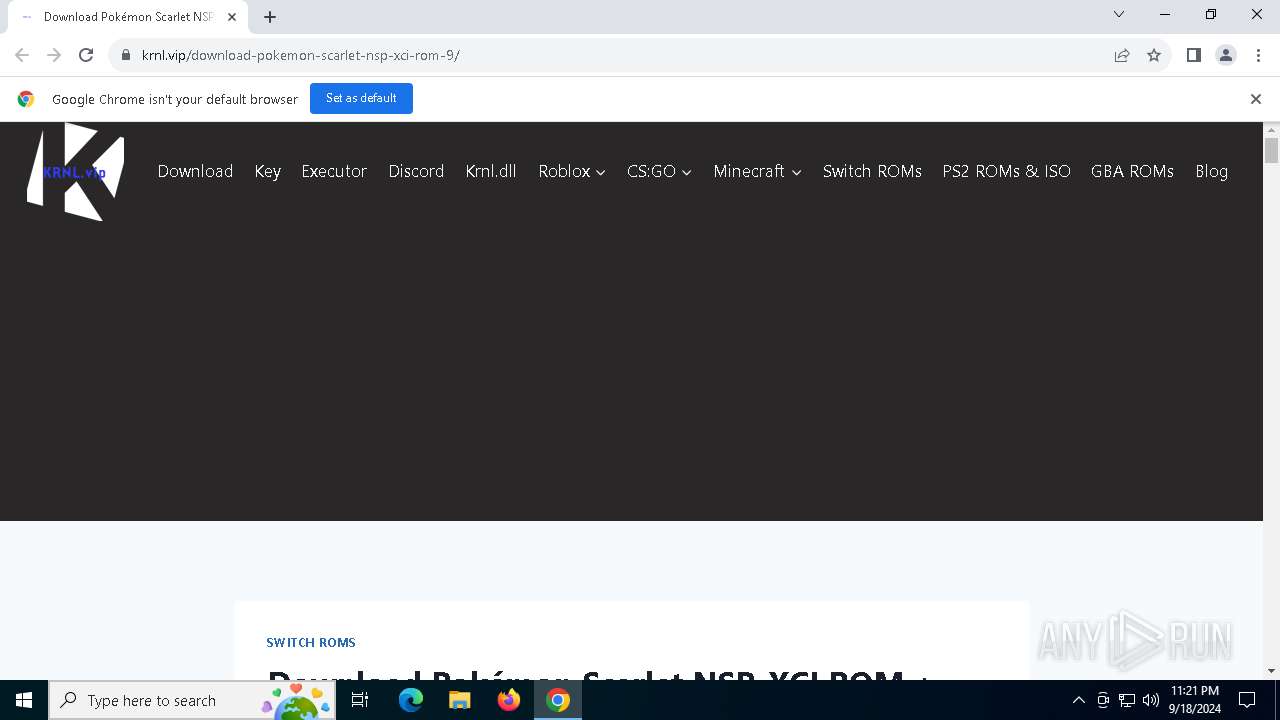1280x720 pixels.
Task: Bookmark this page with star icon
Action: pyautogui.click(x=1154, y=55)
